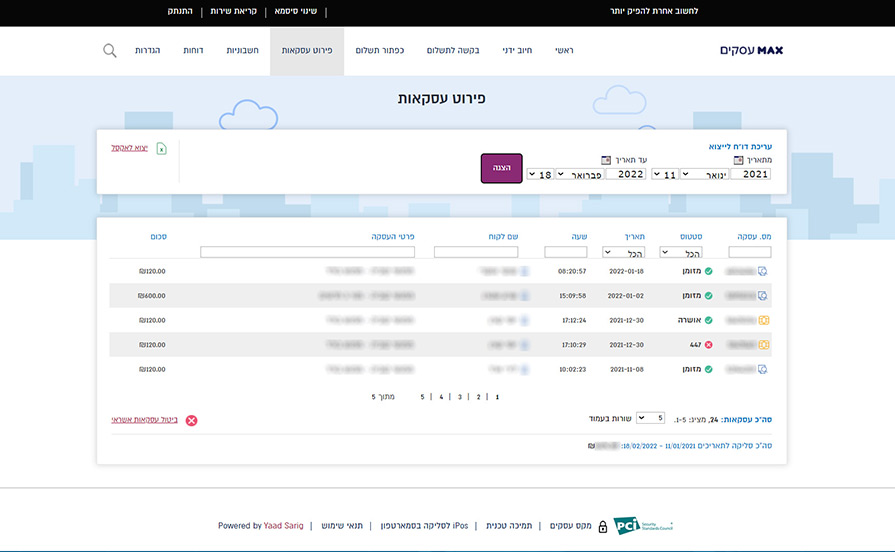Click the document icon of the 2022-01-18 transaction
This screenshot has width=895, height=552.
click(x=763, y=271)
